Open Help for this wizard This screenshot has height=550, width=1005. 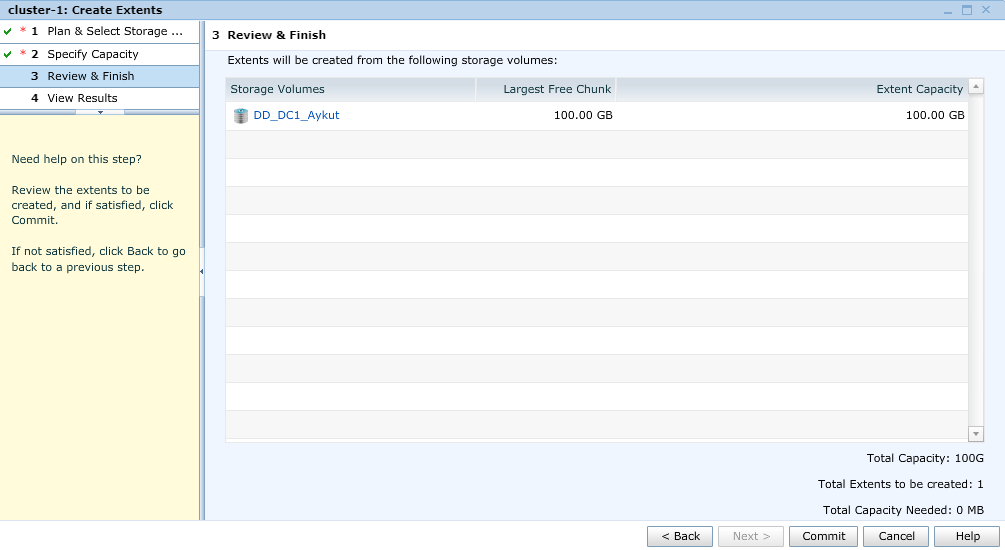point(967,537)
